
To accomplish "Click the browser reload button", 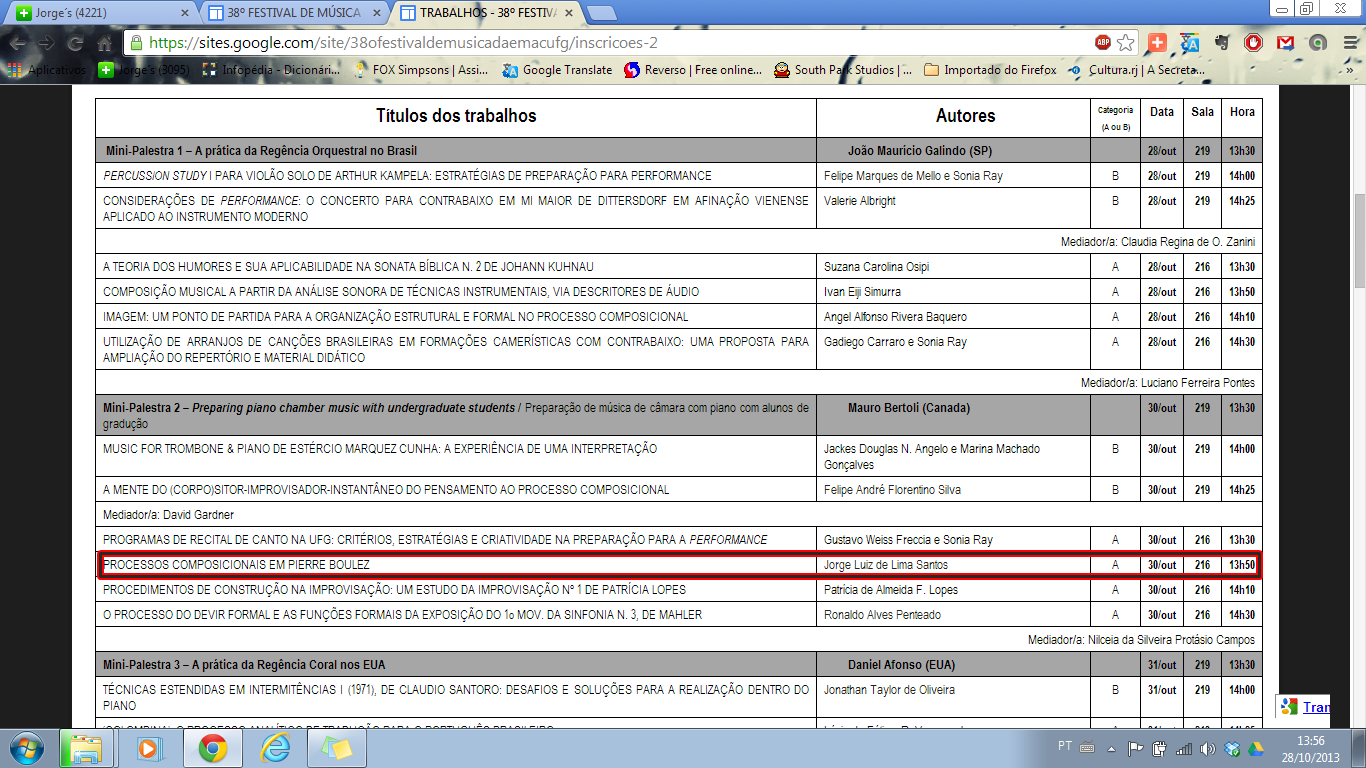I will 75,43.
